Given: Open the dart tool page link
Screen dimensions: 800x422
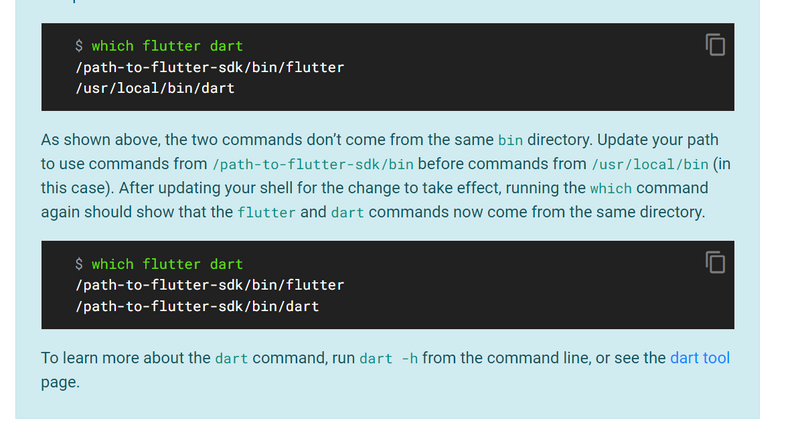Looking at the screenshot, I should pos(699,358).
